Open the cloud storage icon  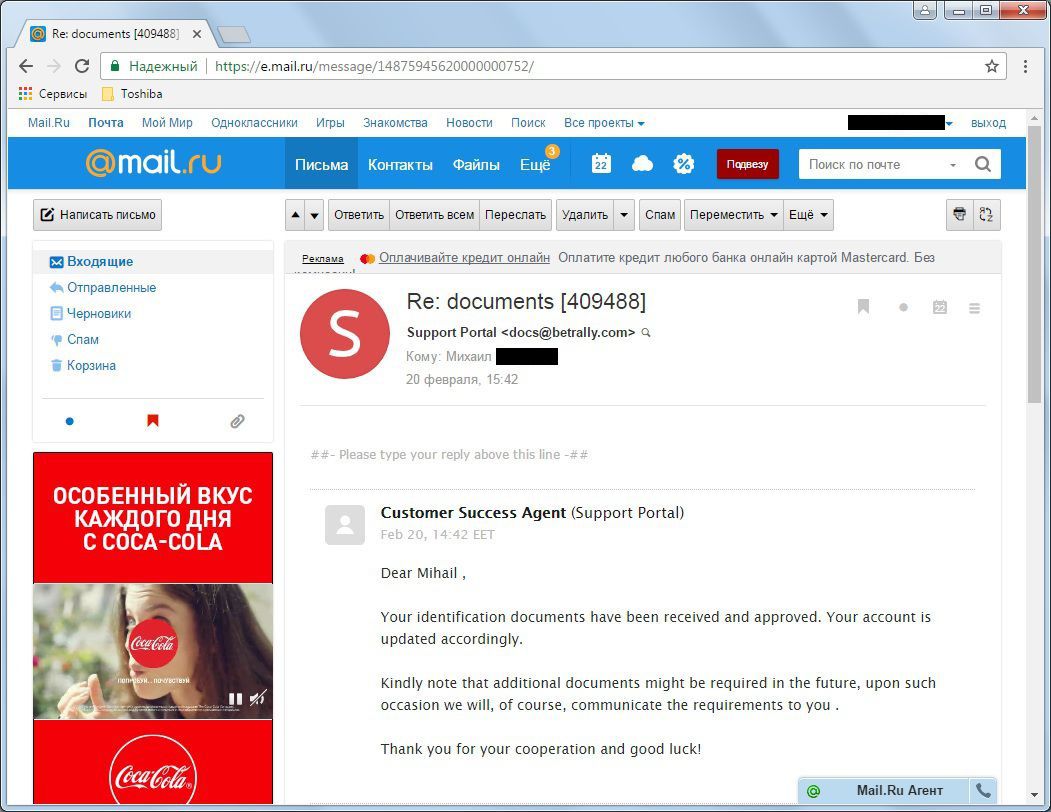tap(642, 164)
